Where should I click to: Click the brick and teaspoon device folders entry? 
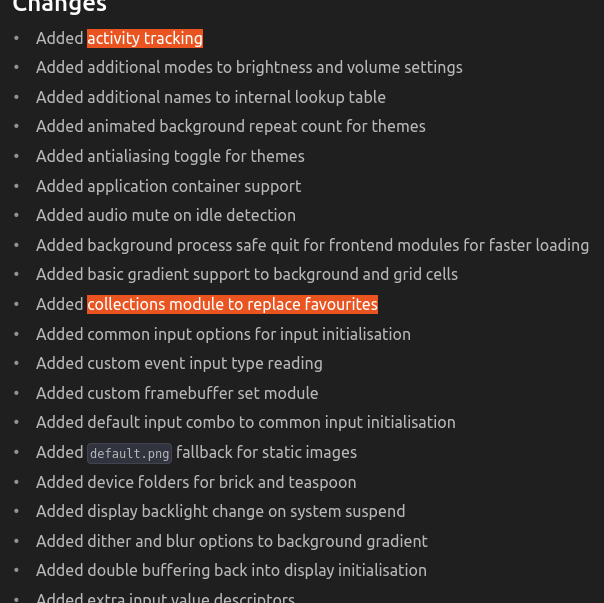[196, 482]
